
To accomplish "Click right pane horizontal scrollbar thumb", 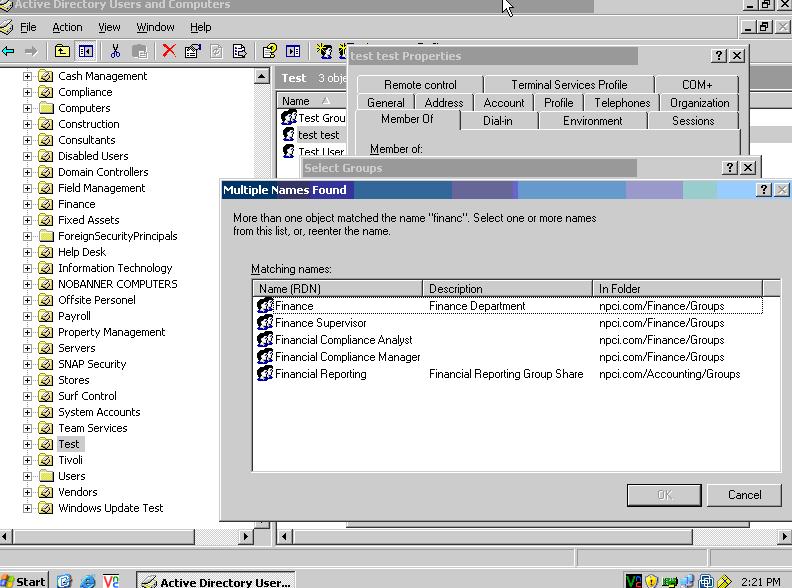I will click(x=492, y=536).
